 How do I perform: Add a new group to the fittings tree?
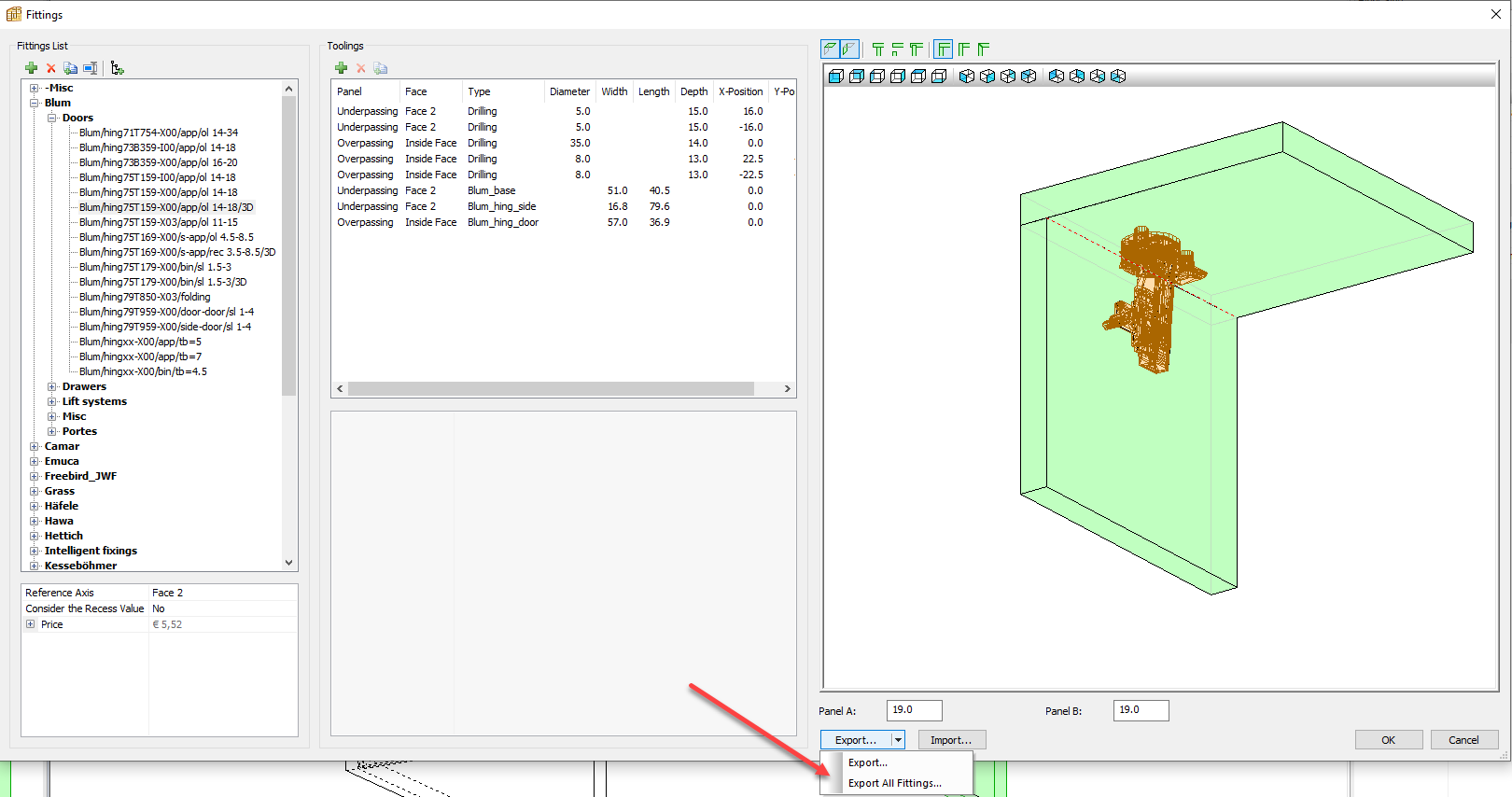pos(117,68)
